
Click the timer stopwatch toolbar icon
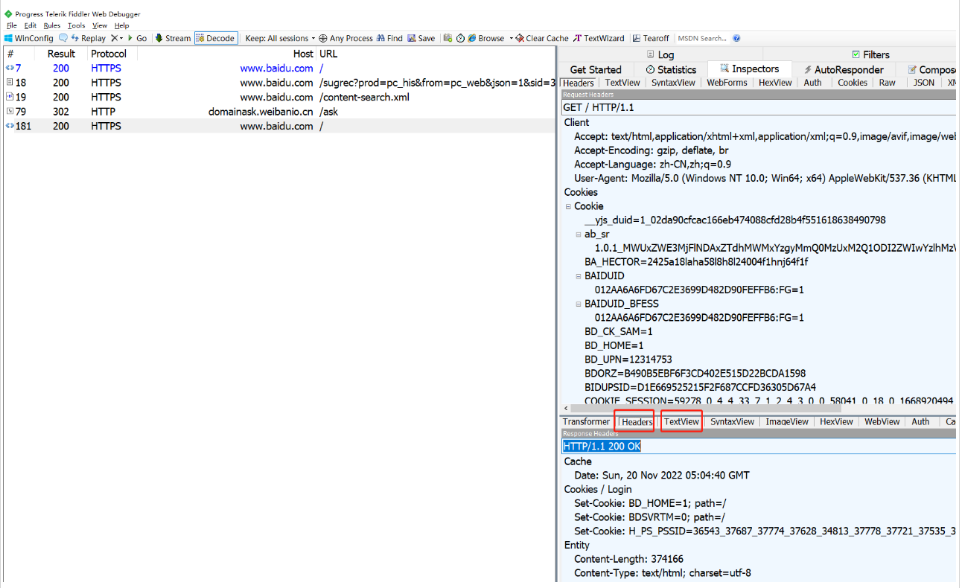tap(460, 38)
